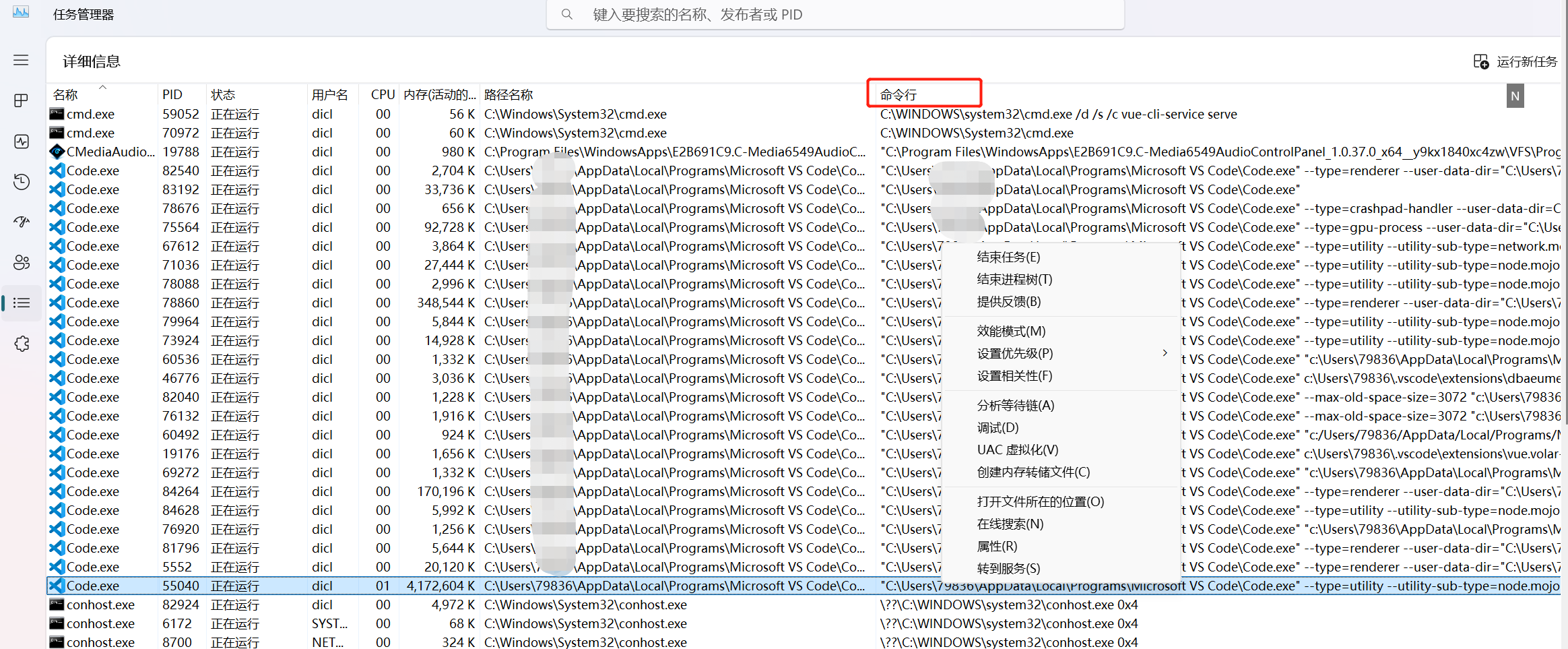Click the NET... user name cell
Viewport: 1568px width, 649px height.
[327, 642]
